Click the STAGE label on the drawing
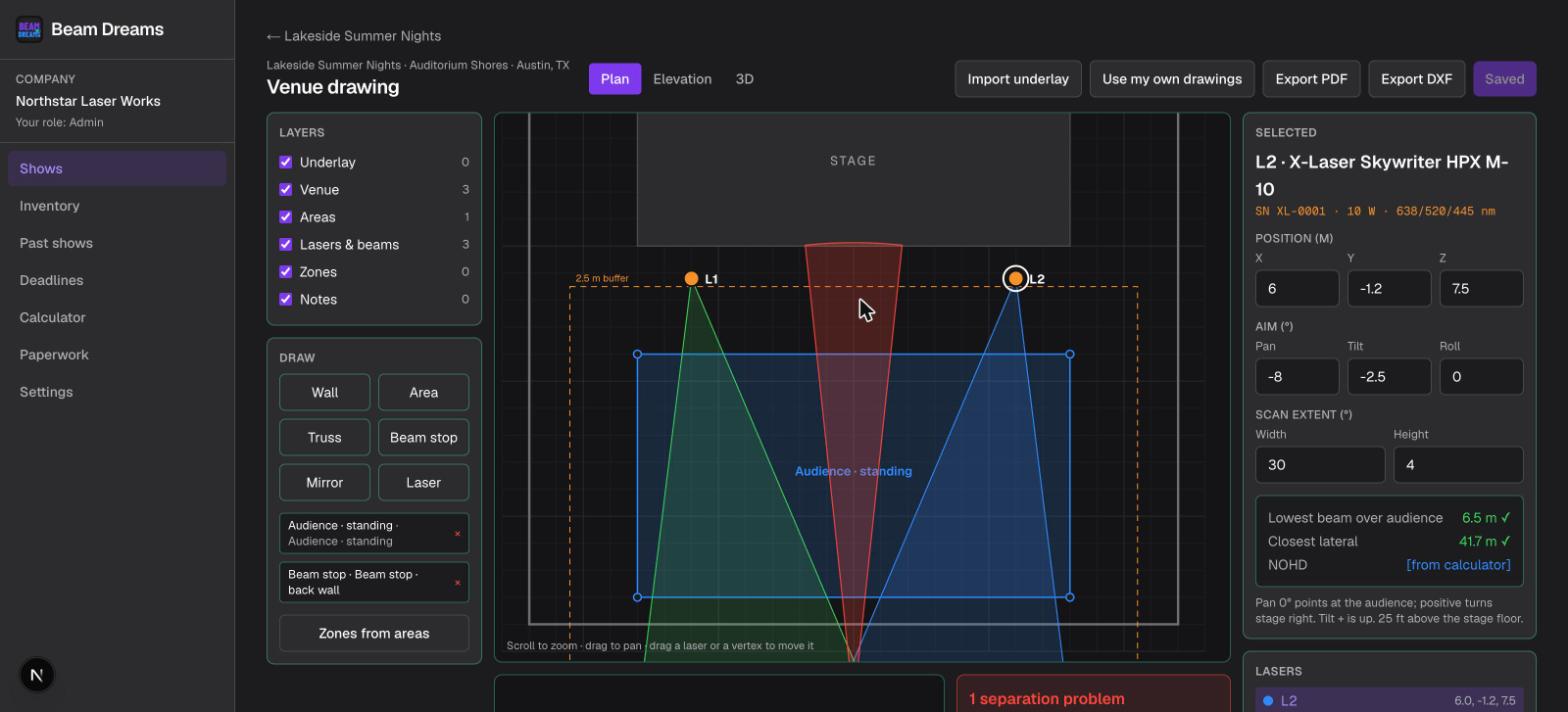Image resolution: width=1568 pixels, height=712 pixels. click(x=853, y=160)
